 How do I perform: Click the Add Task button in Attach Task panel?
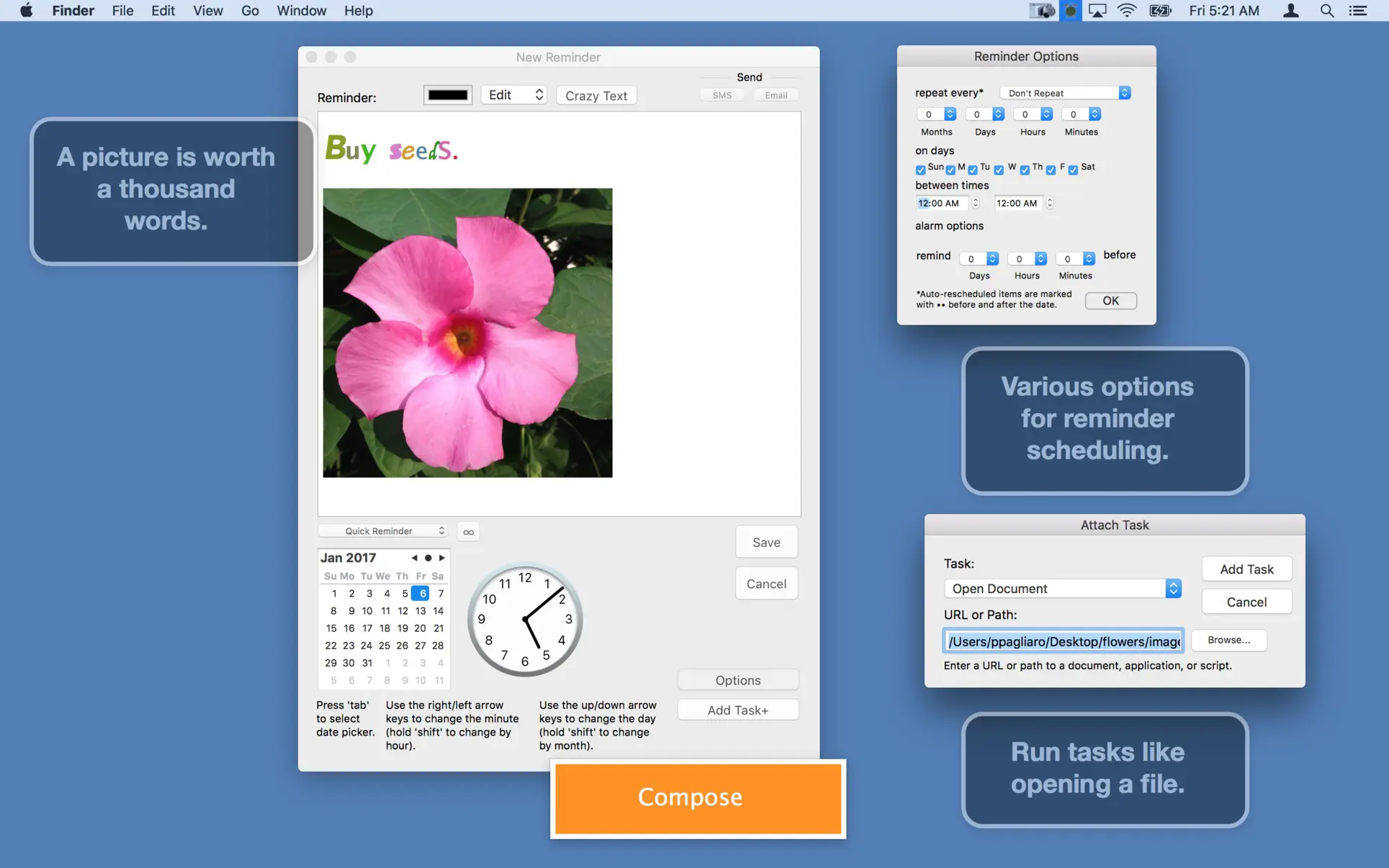click(1247, 568)
